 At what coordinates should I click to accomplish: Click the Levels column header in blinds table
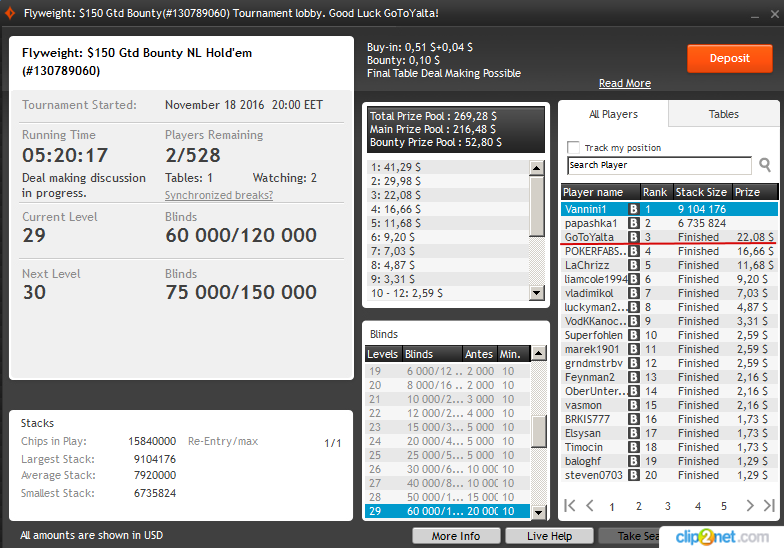coord(382,354)
